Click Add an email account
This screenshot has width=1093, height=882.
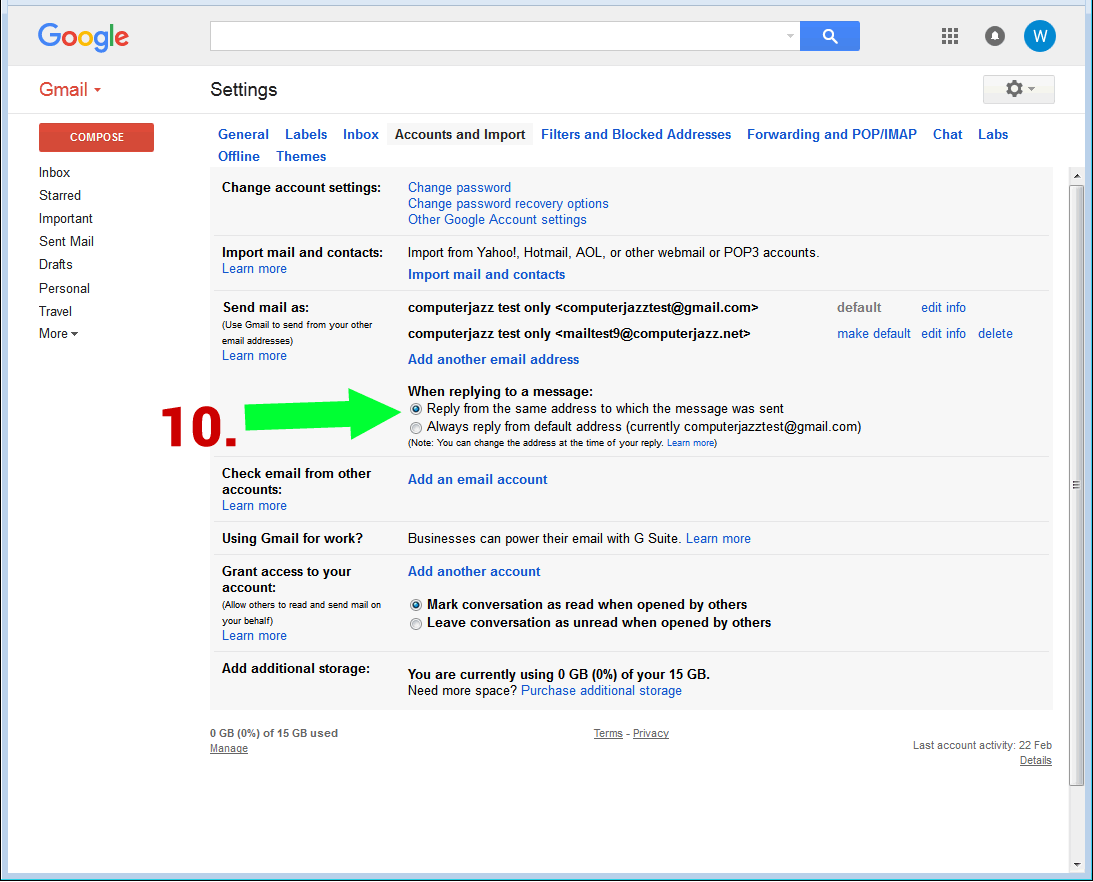coord(477,480)
